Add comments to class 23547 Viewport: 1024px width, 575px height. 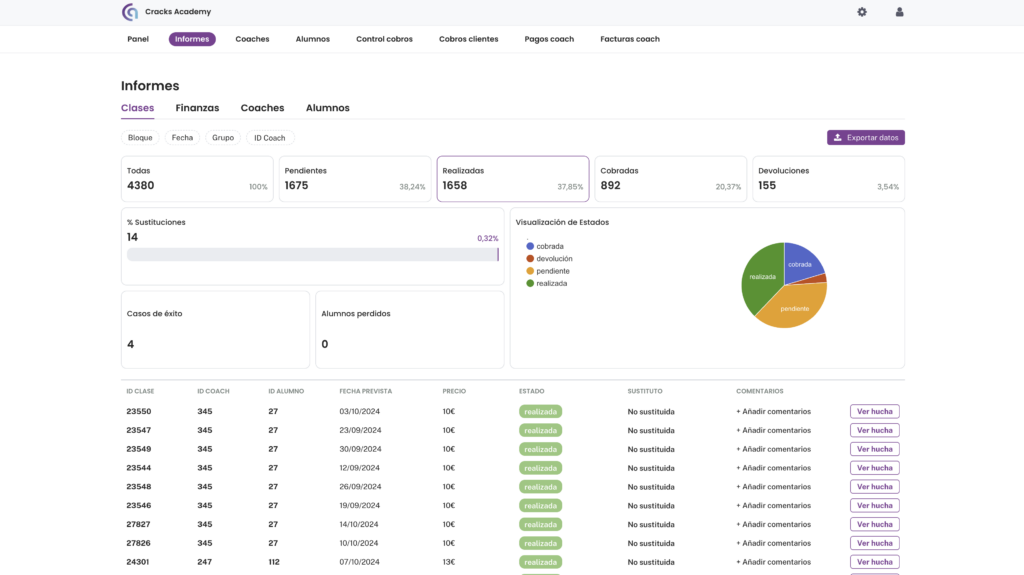click(x=773, y=430)
